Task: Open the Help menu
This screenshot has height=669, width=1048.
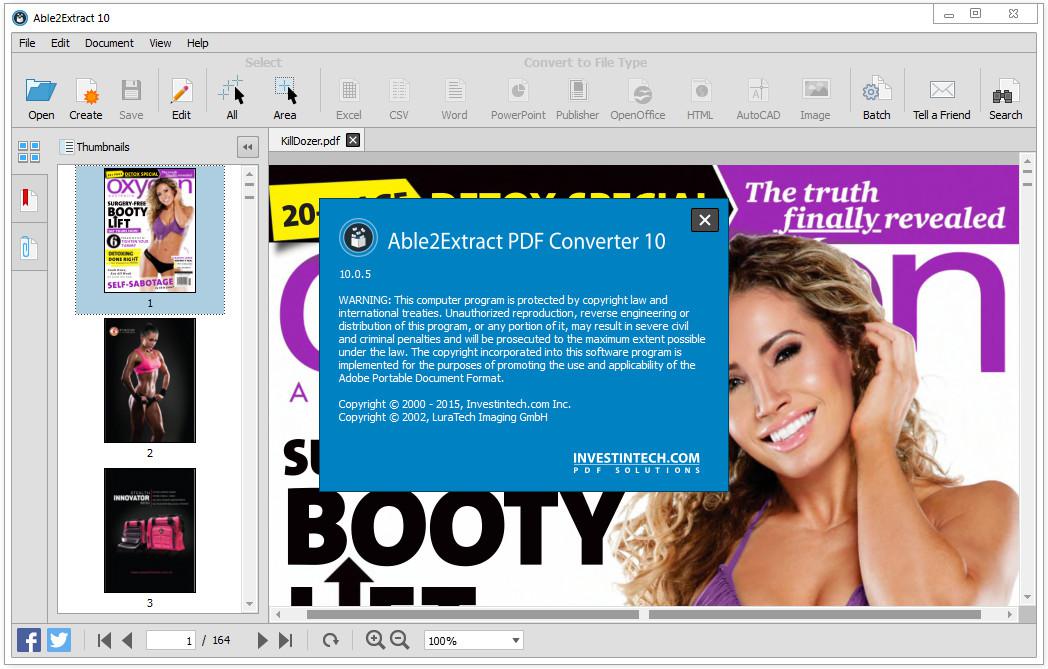Action: (x=197, y=43)
